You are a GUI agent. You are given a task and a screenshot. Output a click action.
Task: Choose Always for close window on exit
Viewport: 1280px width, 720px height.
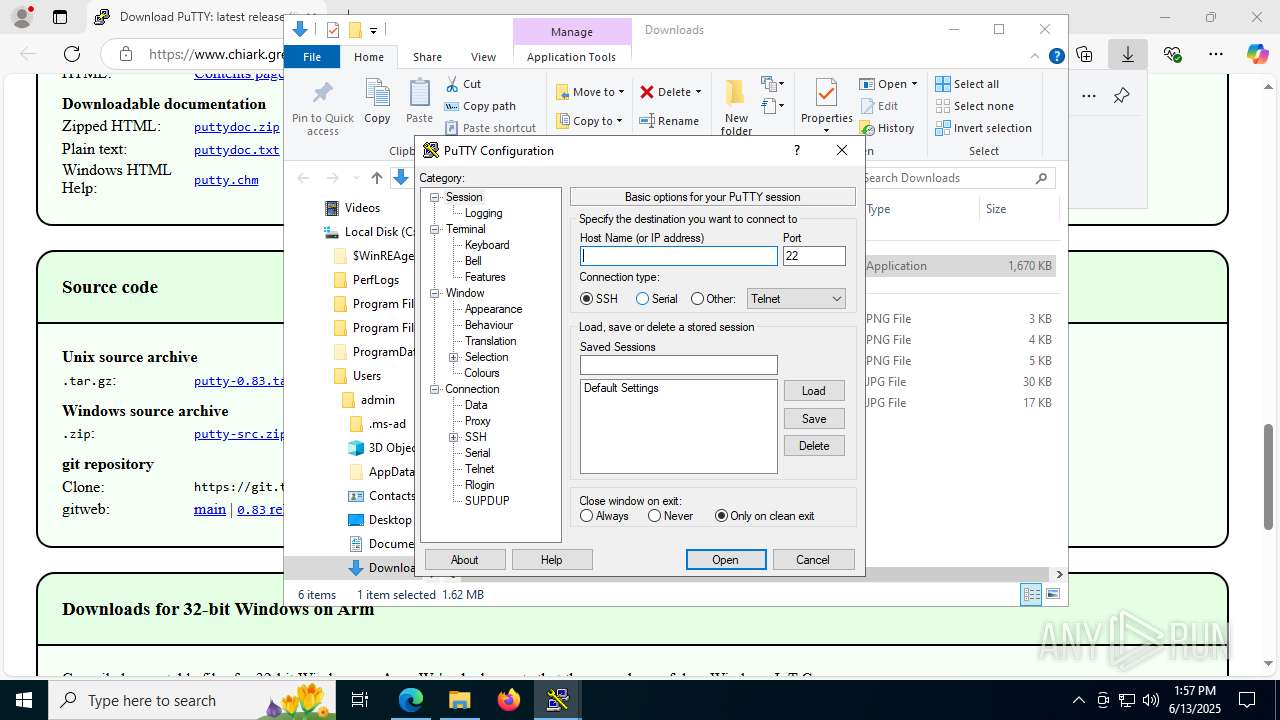[x=586, y=516]
